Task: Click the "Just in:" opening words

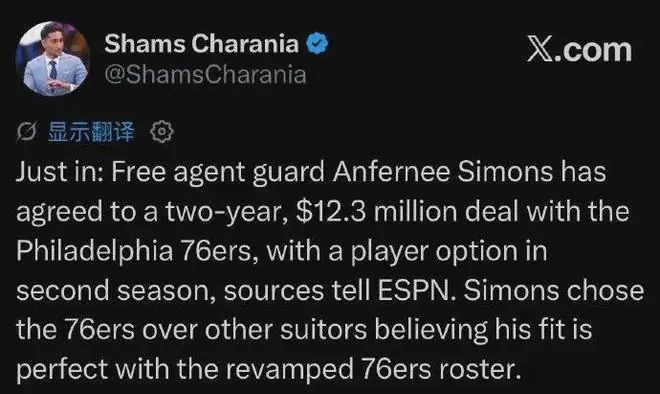Action: pos(59,172)
